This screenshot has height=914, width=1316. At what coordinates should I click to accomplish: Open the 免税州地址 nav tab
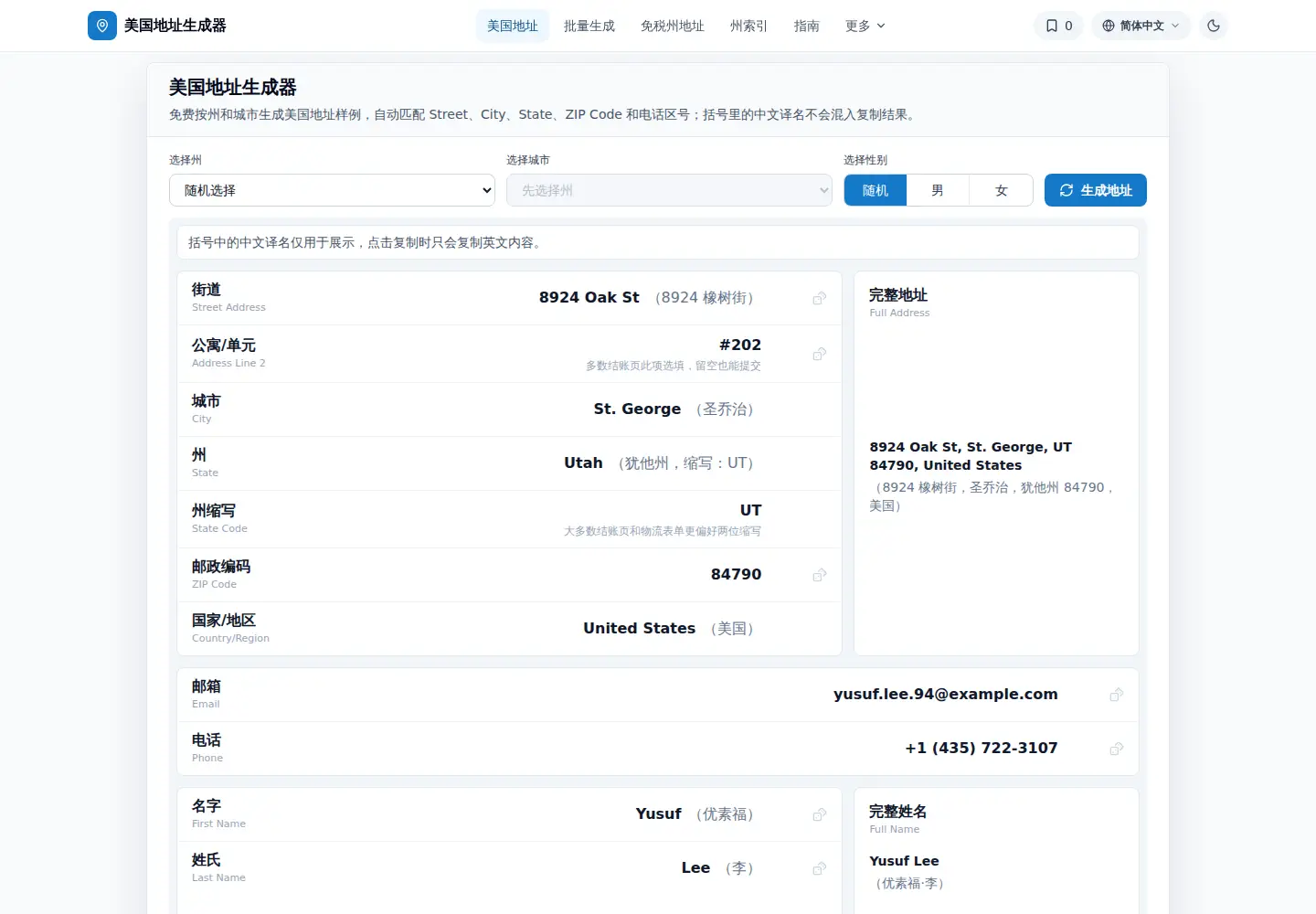673,26
